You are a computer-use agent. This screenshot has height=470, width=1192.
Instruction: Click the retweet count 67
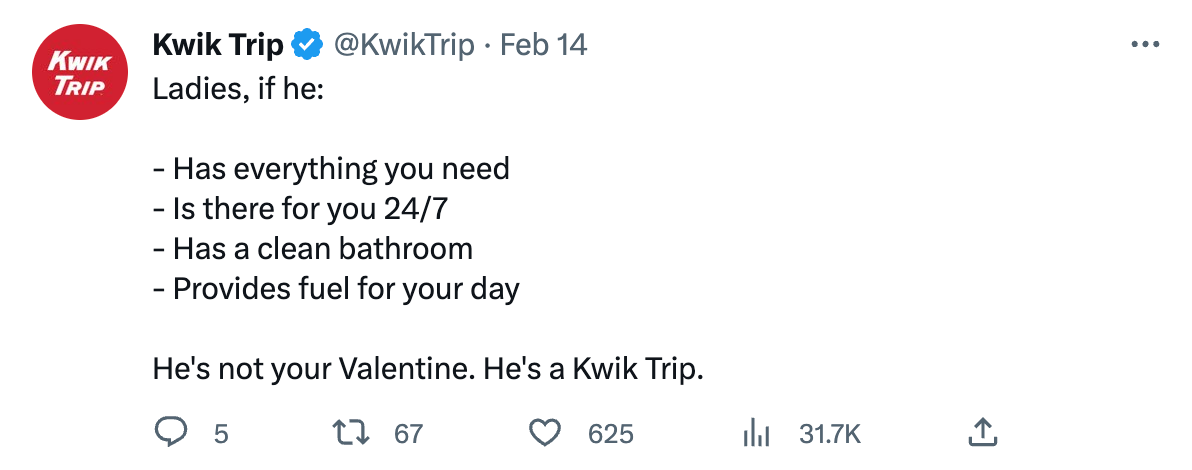tap(408, 433)
